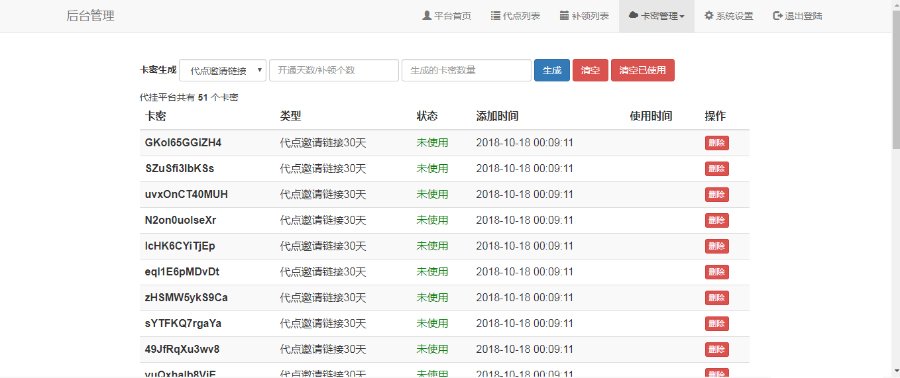900x378 pixels.
Task: Select the card key sYTFKQ7rgaYa text
Action: click(184, 324)
